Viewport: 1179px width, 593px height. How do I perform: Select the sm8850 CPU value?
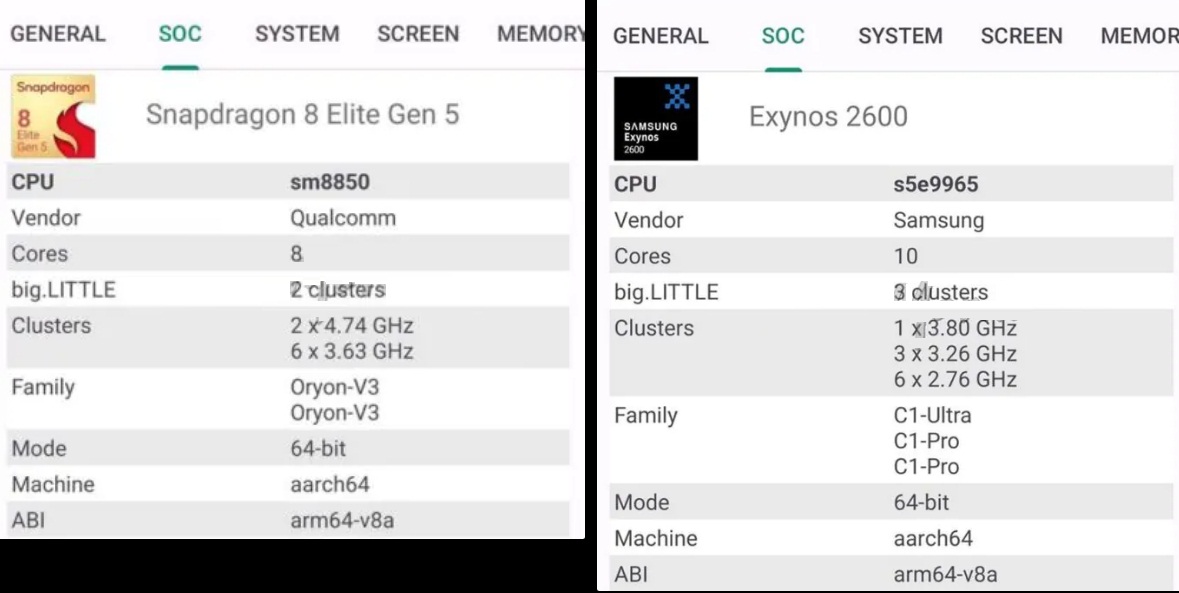coord(330,182)
